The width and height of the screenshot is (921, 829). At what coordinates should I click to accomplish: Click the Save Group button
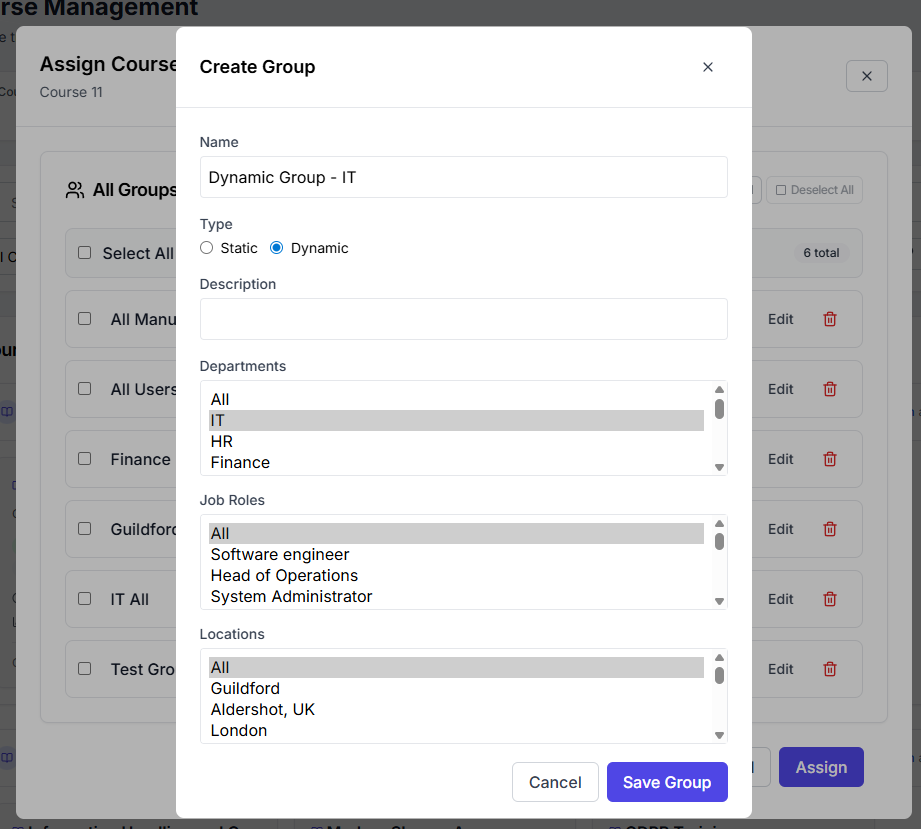[x=667, y=782]
